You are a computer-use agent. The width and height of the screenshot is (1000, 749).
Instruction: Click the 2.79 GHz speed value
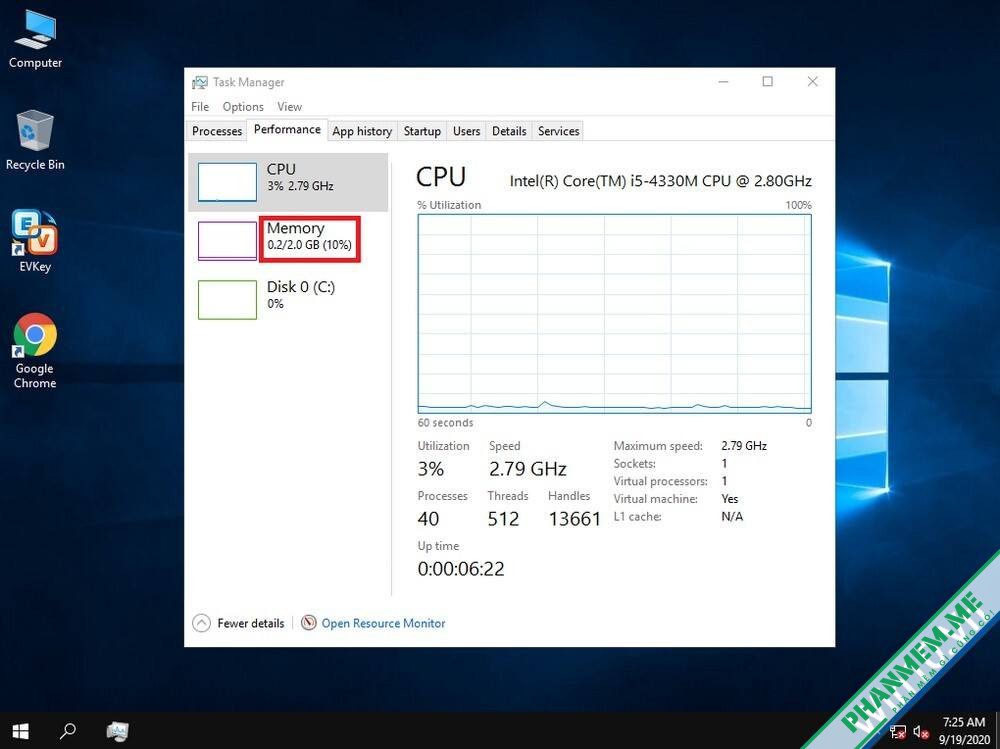[x=527, y=469]
